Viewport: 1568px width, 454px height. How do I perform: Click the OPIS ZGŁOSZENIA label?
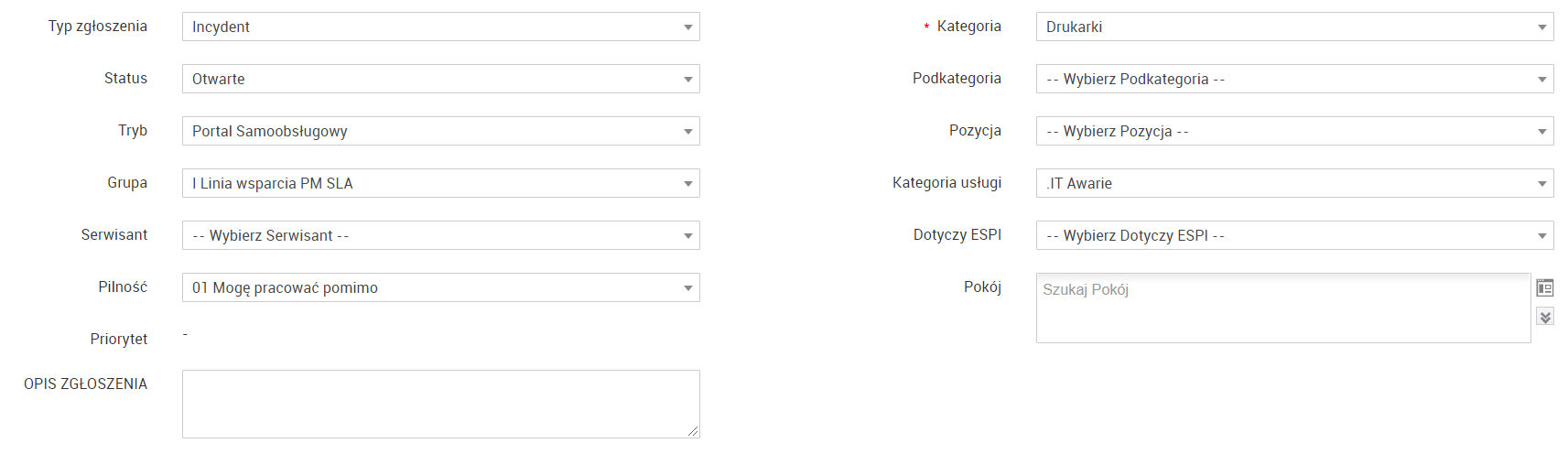pyautogui.click(x=85, y=384)
